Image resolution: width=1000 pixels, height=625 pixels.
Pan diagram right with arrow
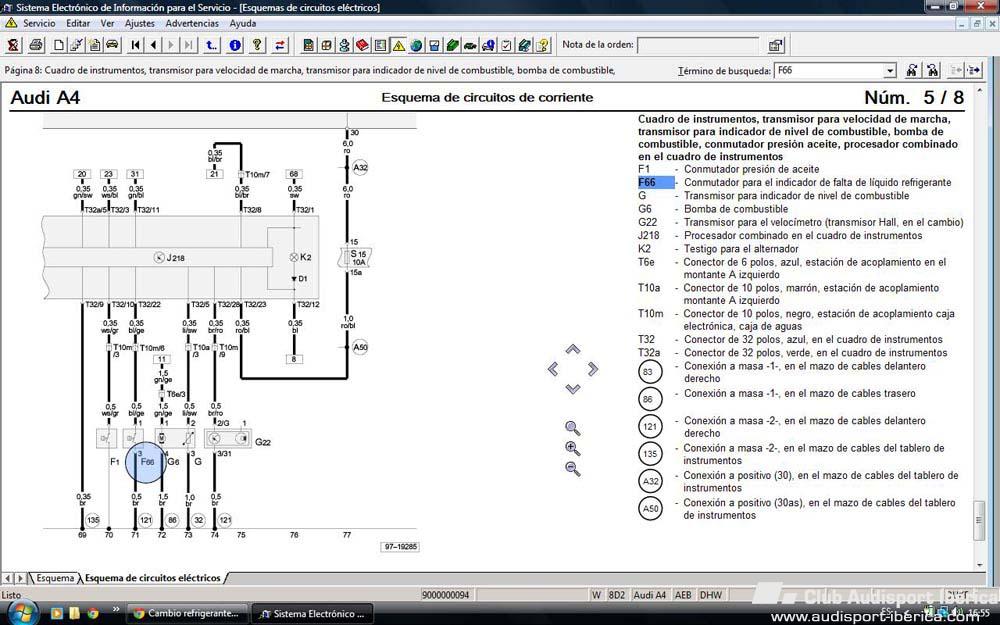click(x=593, y=369)
